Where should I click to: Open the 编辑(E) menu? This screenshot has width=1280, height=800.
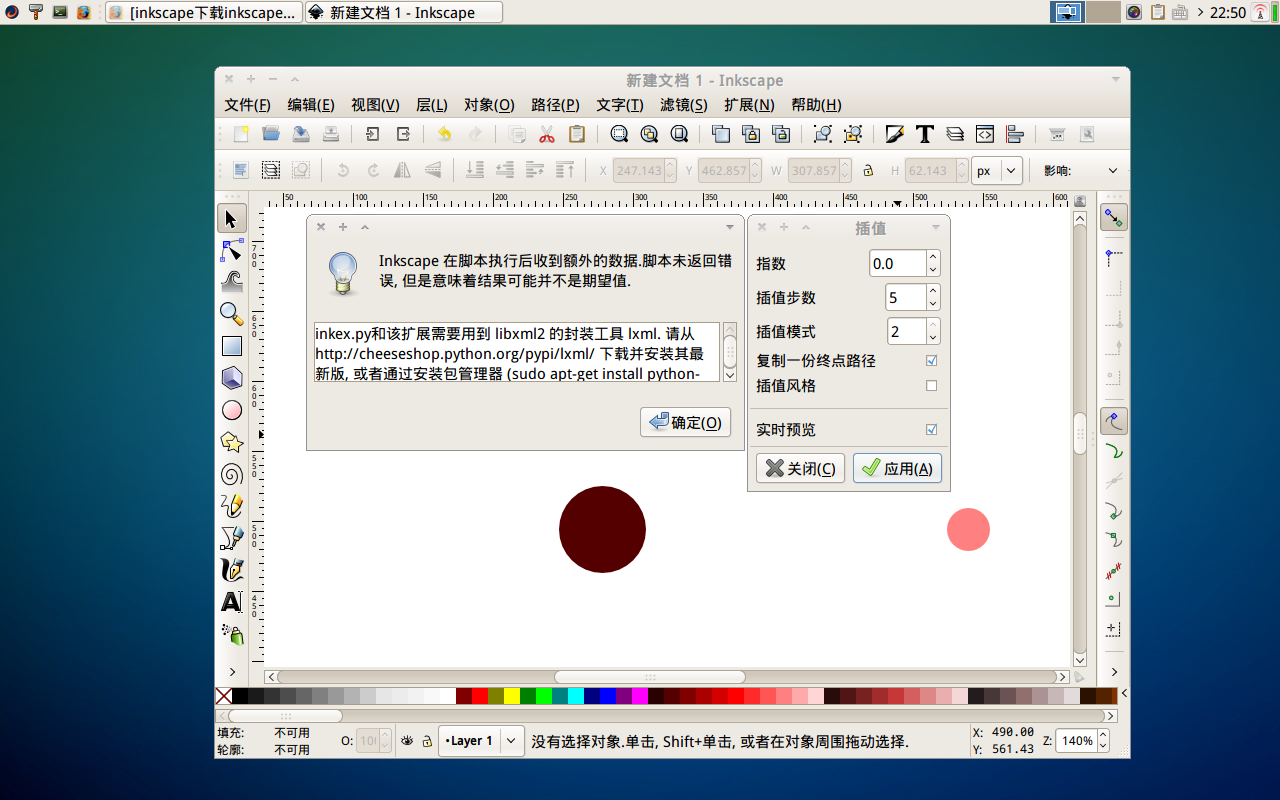click(311, 105)
